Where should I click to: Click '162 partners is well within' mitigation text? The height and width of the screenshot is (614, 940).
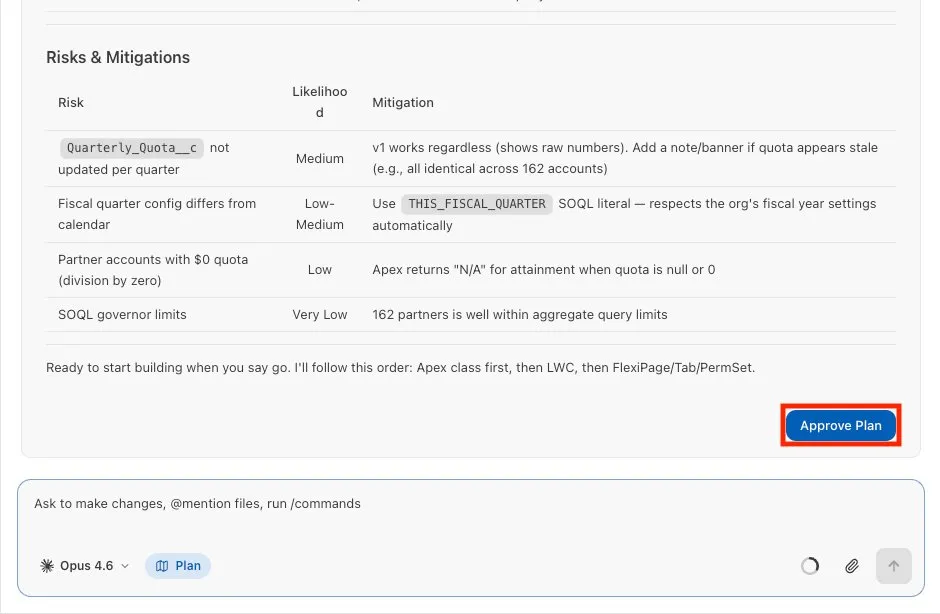[520, 314]
